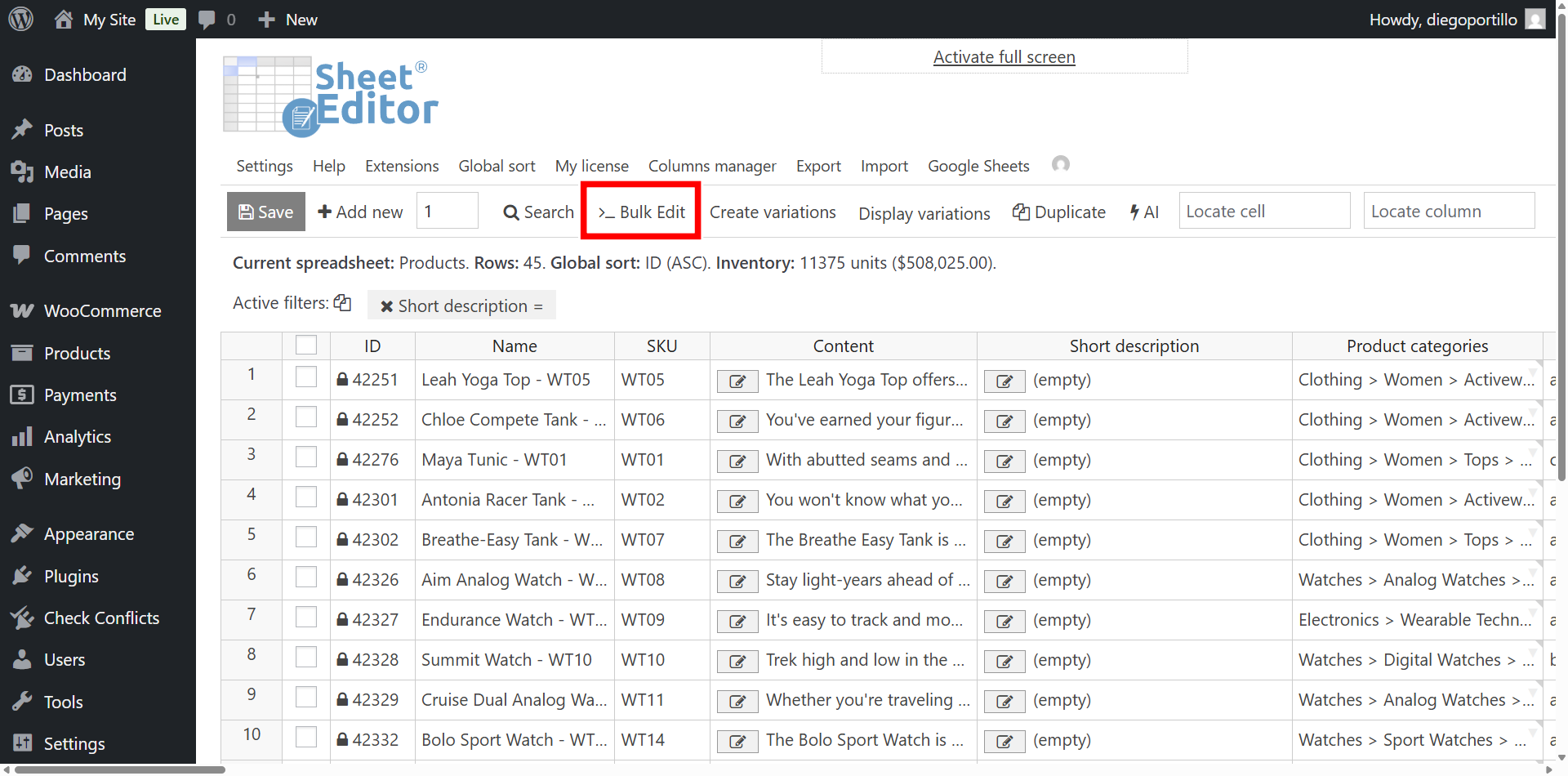Image resolution: width=1568 pixels, height=776 pixels.
Task: Remove the Short description filter
Action: point(387,306)
